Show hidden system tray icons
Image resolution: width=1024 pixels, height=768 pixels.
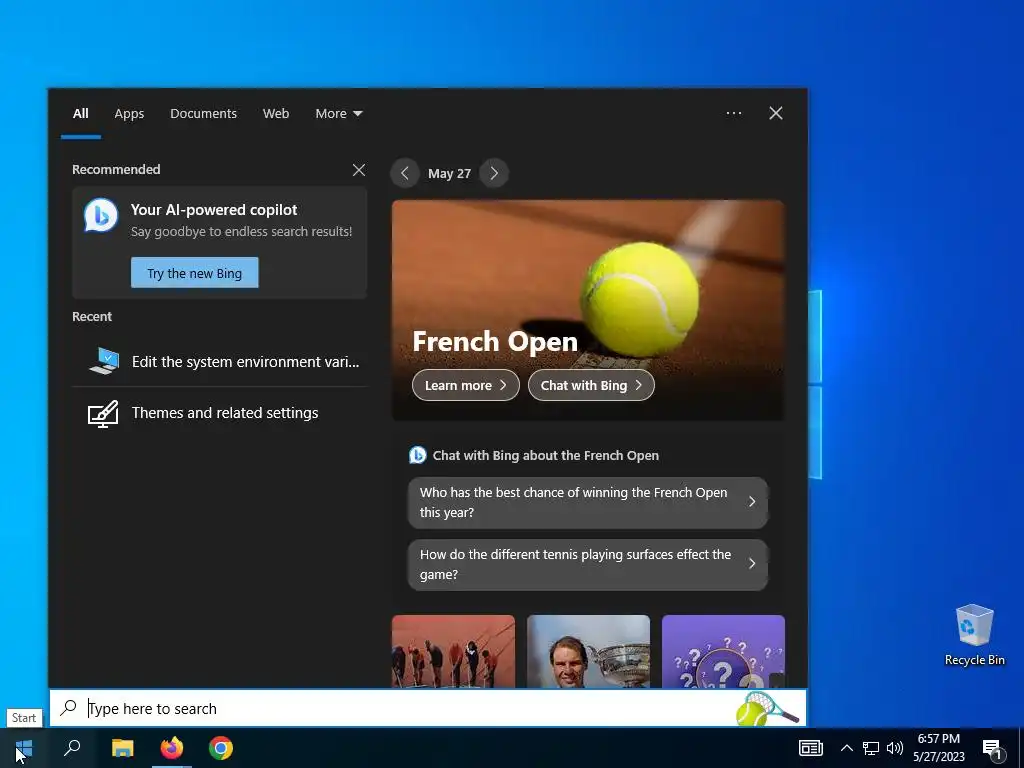point(846,748)
